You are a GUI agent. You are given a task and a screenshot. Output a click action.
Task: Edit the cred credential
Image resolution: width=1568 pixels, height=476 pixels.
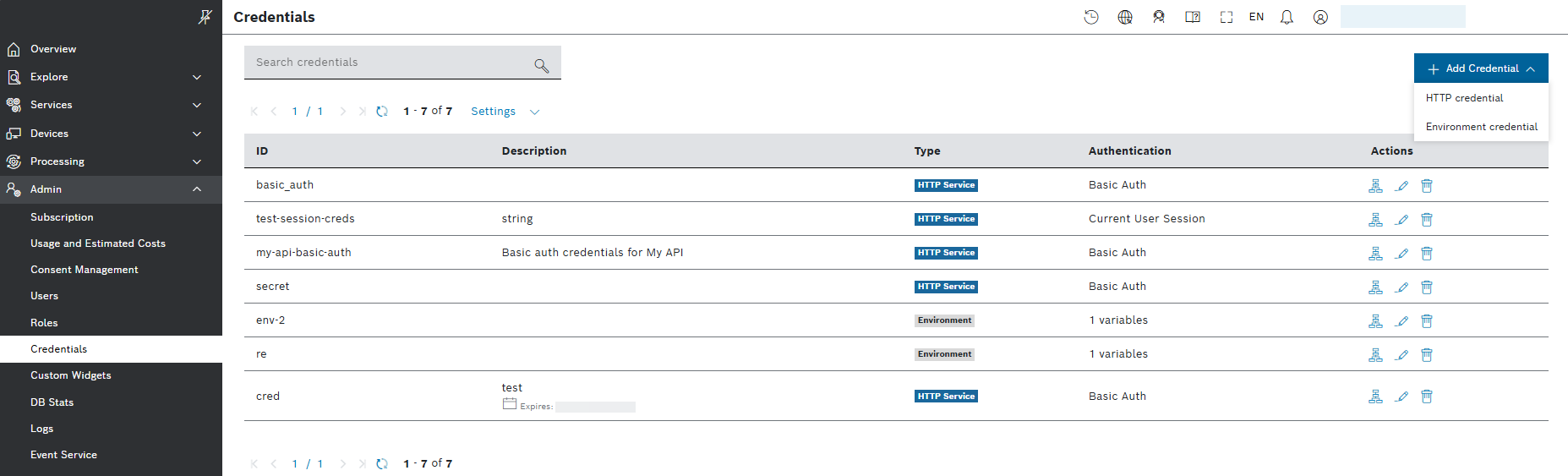[x=1401, y=396]
